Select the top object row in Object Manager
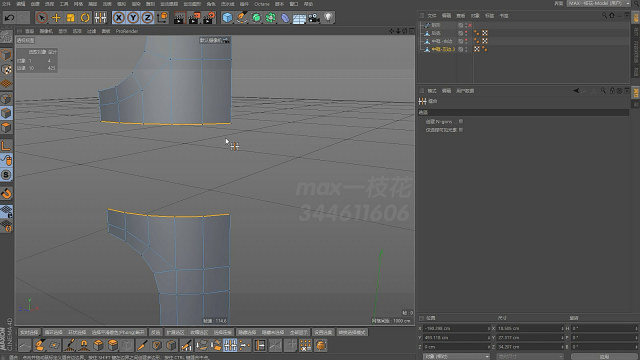640x360 pixels. point(436,25)
